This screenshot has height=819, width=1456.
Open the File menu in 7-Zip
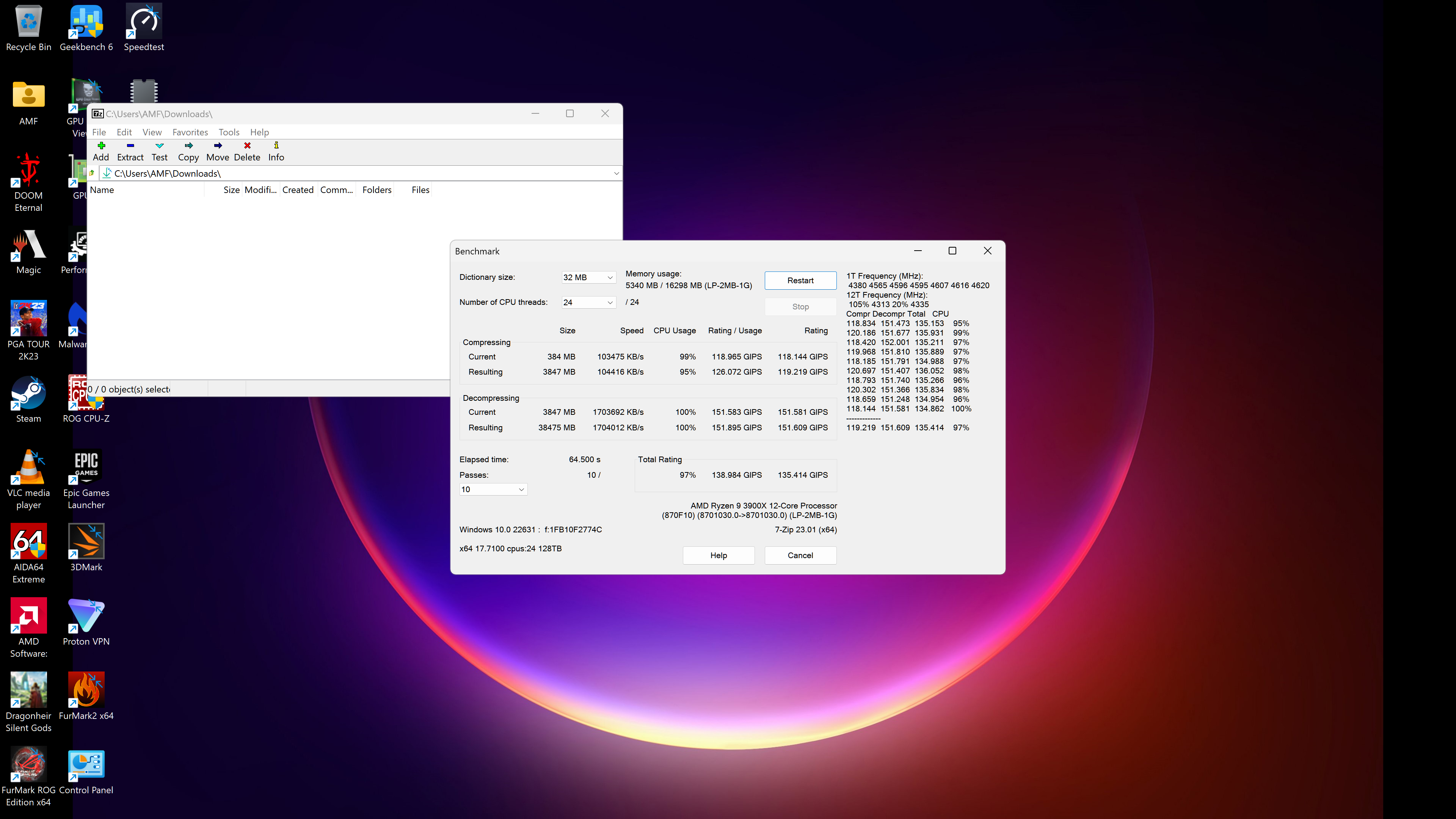[99, 132]
